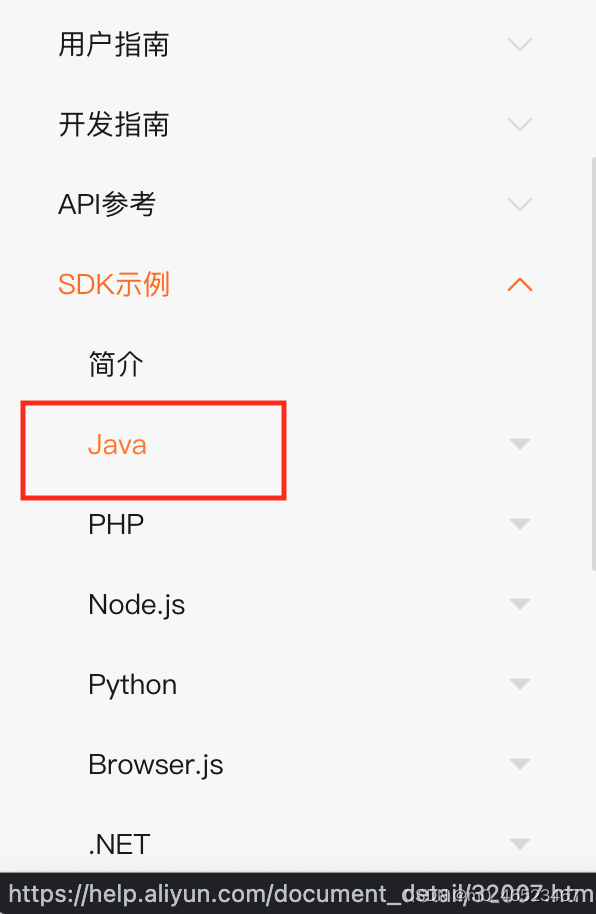The height and width of the screenshot is (914, 596).
Task: Select the API参考 menu item
Action: [107, 205]
